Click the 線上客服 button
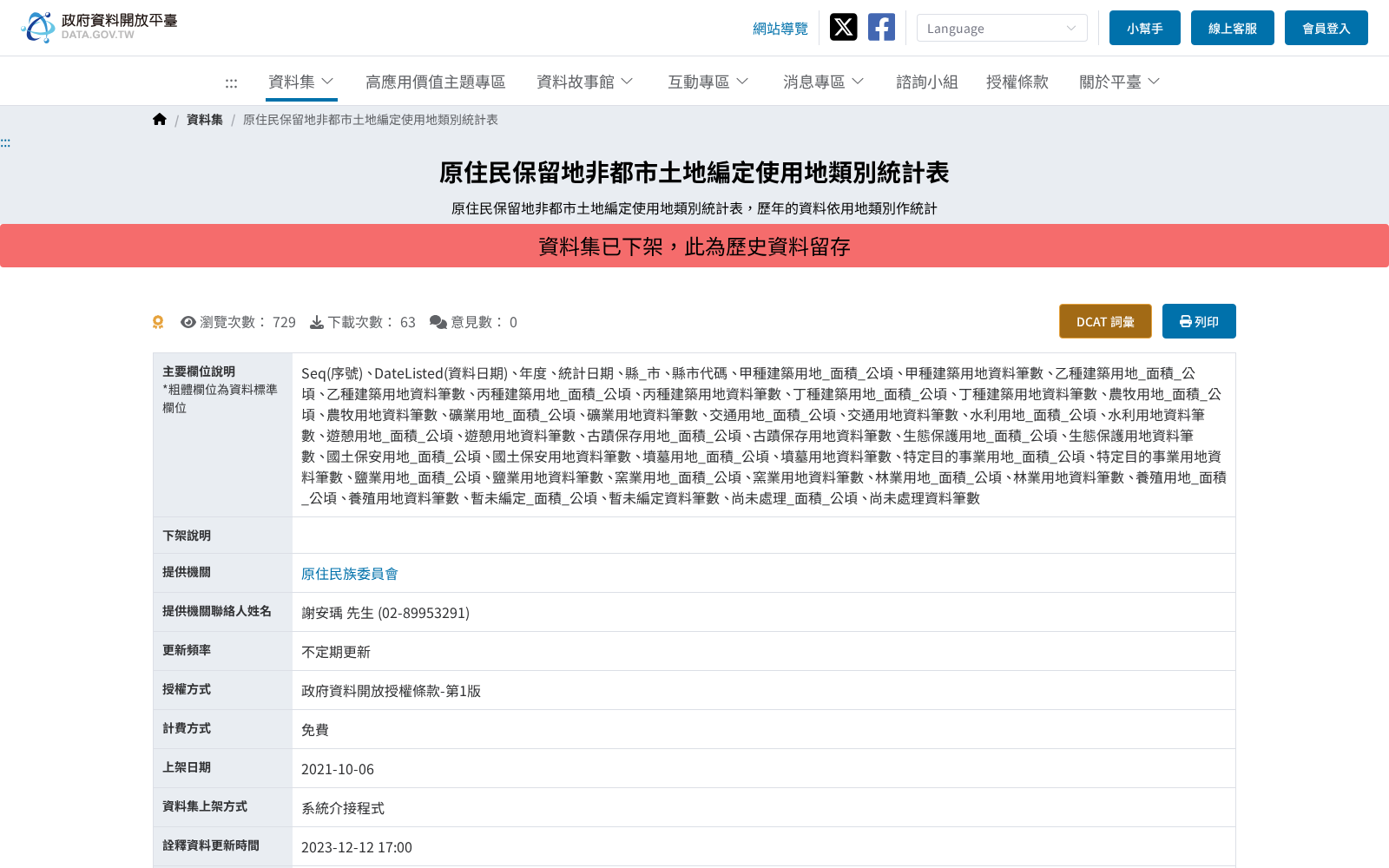This screenshot has width=1389, height=868. pos(1233,28)
